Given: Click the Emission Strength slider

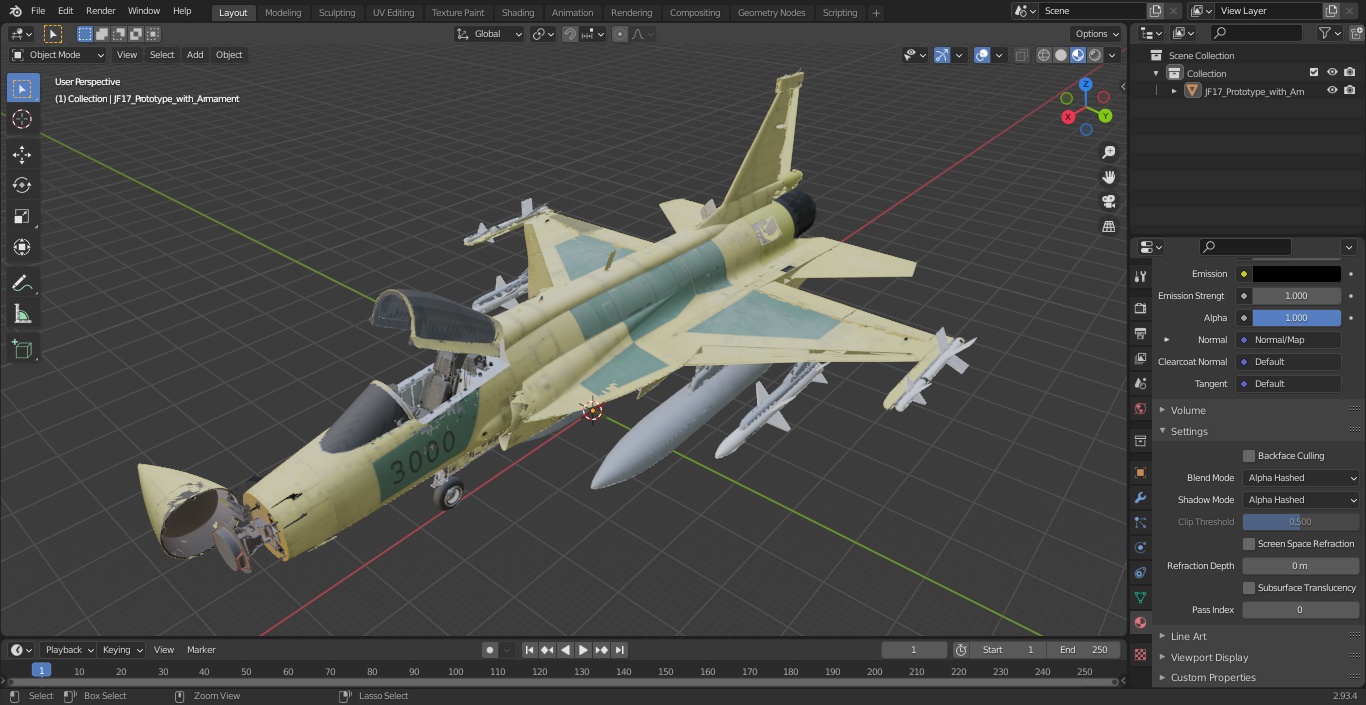Looking at the screenshot, I should pos(1296,296).
